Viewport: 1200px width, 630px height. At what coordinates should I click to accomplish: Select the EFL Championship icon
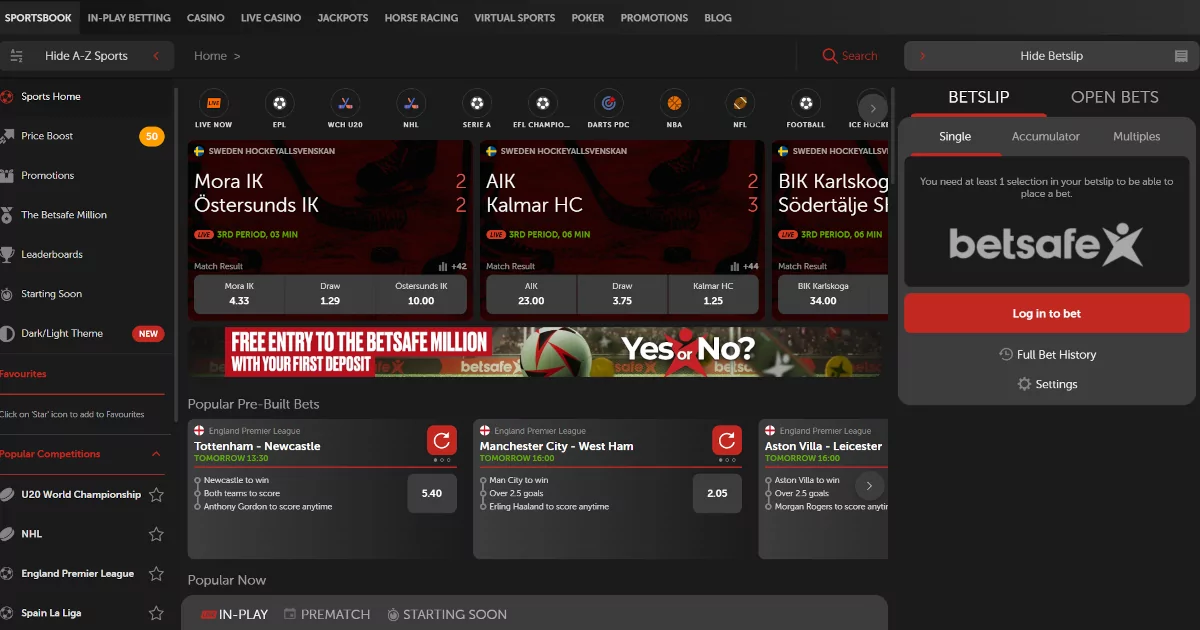(542, 103)
